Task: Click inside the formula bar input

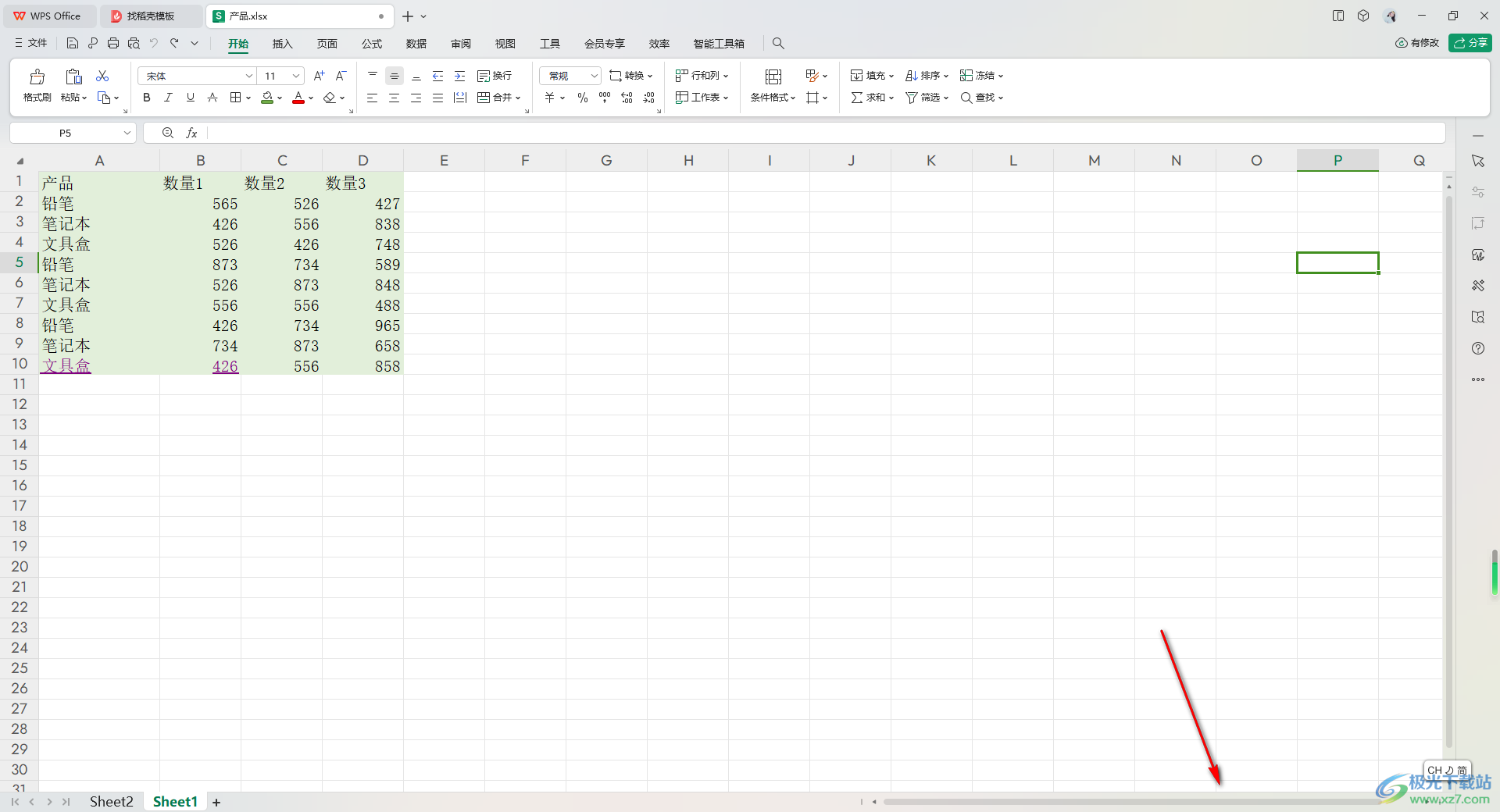Action: [824, 134]
